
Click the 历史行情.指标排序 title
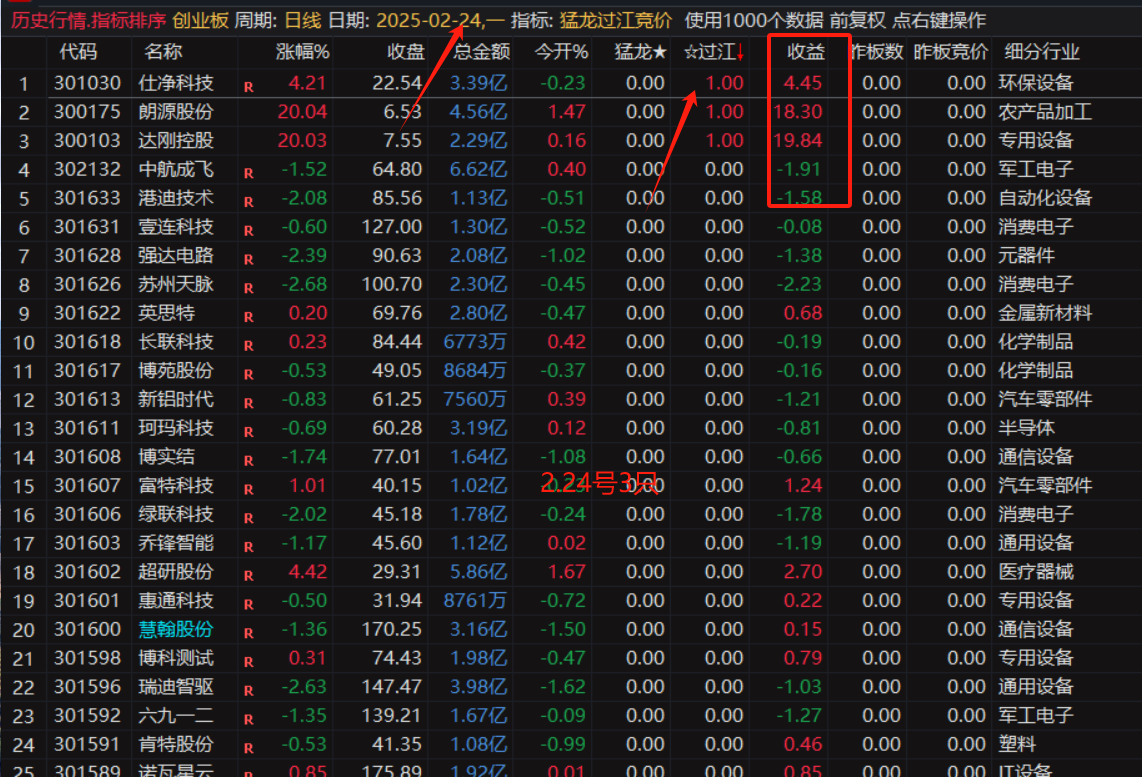click(x=88, y=20)
